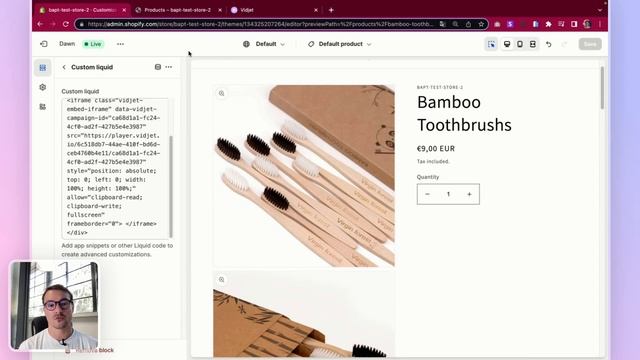Click the Dawn theme name
This screenshot has width=640, height=360.
click(x=67, y=44)
